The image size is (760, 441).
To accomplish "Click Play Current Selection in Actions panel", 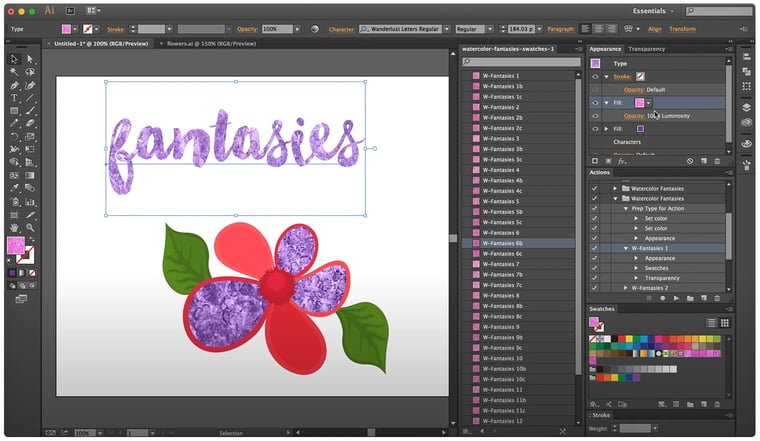I will click(676, 298).
